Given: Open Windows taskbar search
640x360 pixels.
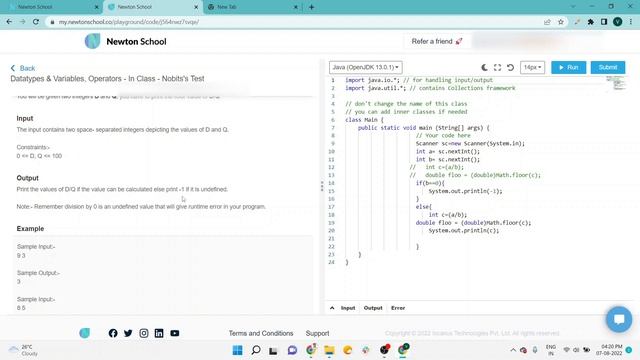Looking at the screenshot, I should pyautogui.click(x=256, y=350).
